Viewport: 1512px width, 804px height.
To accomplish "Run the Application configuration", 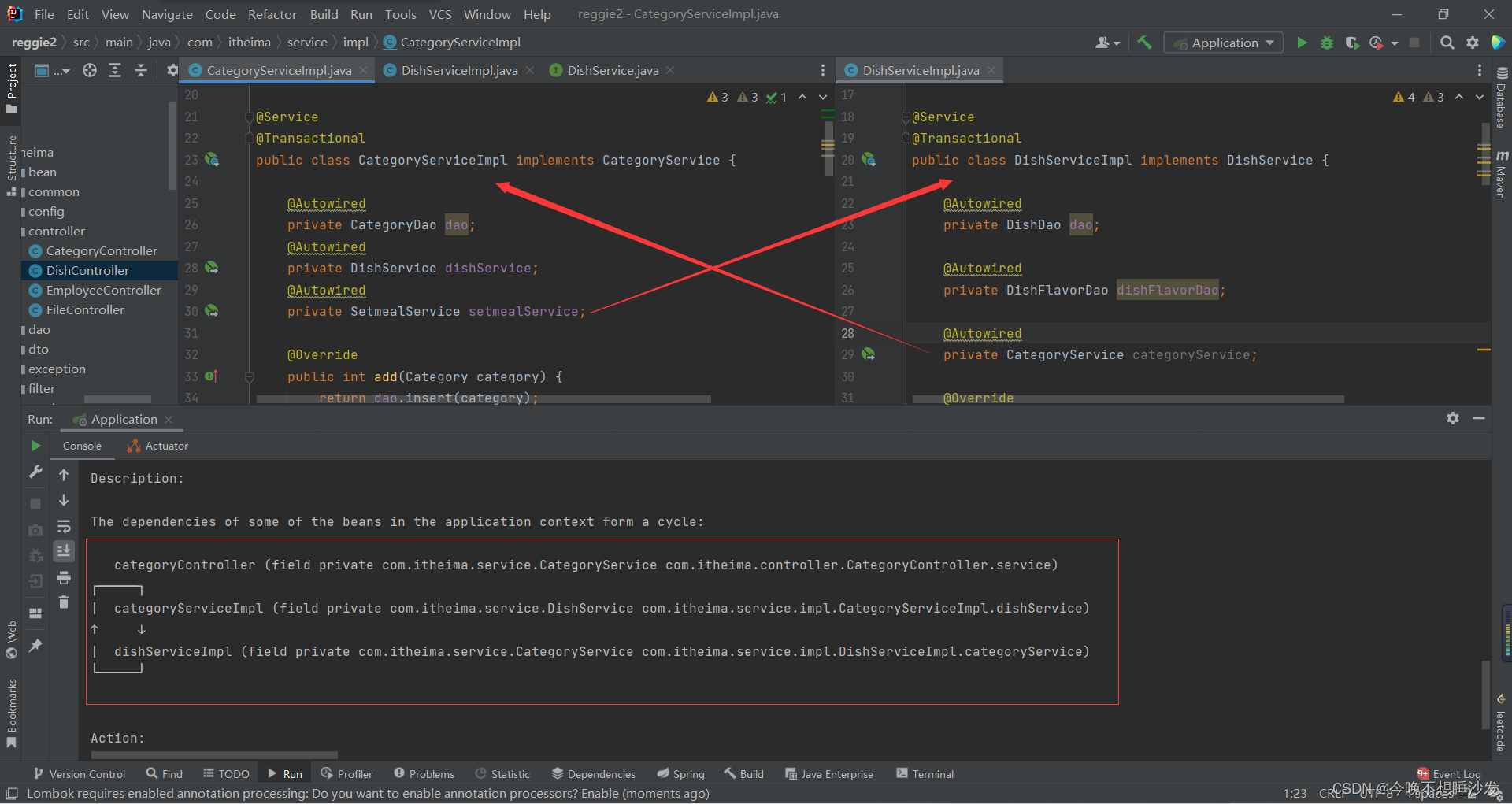I will tap(1302, 43).
